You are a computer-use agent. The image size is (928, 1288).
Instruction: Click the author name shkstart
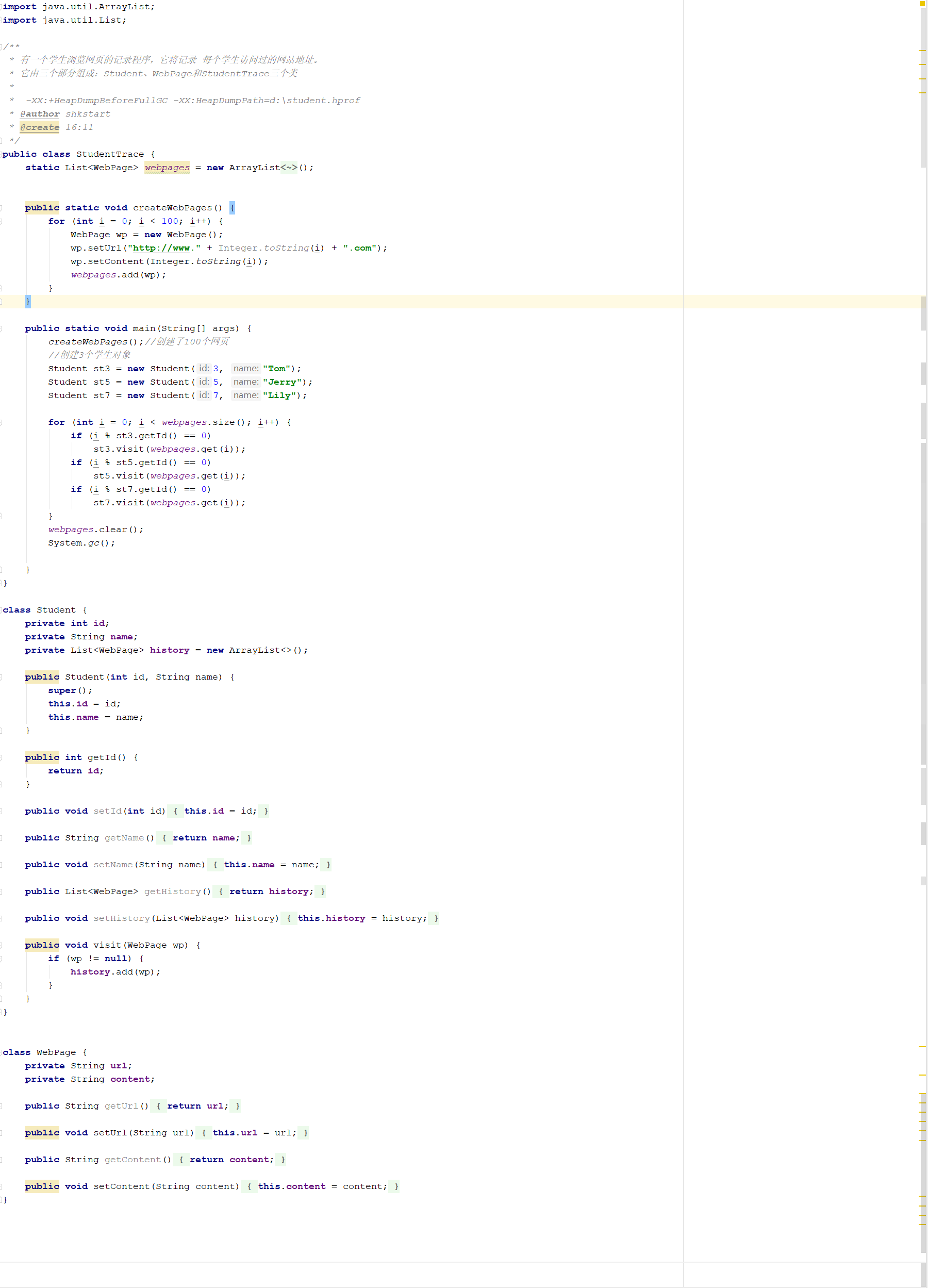point(88,113)
